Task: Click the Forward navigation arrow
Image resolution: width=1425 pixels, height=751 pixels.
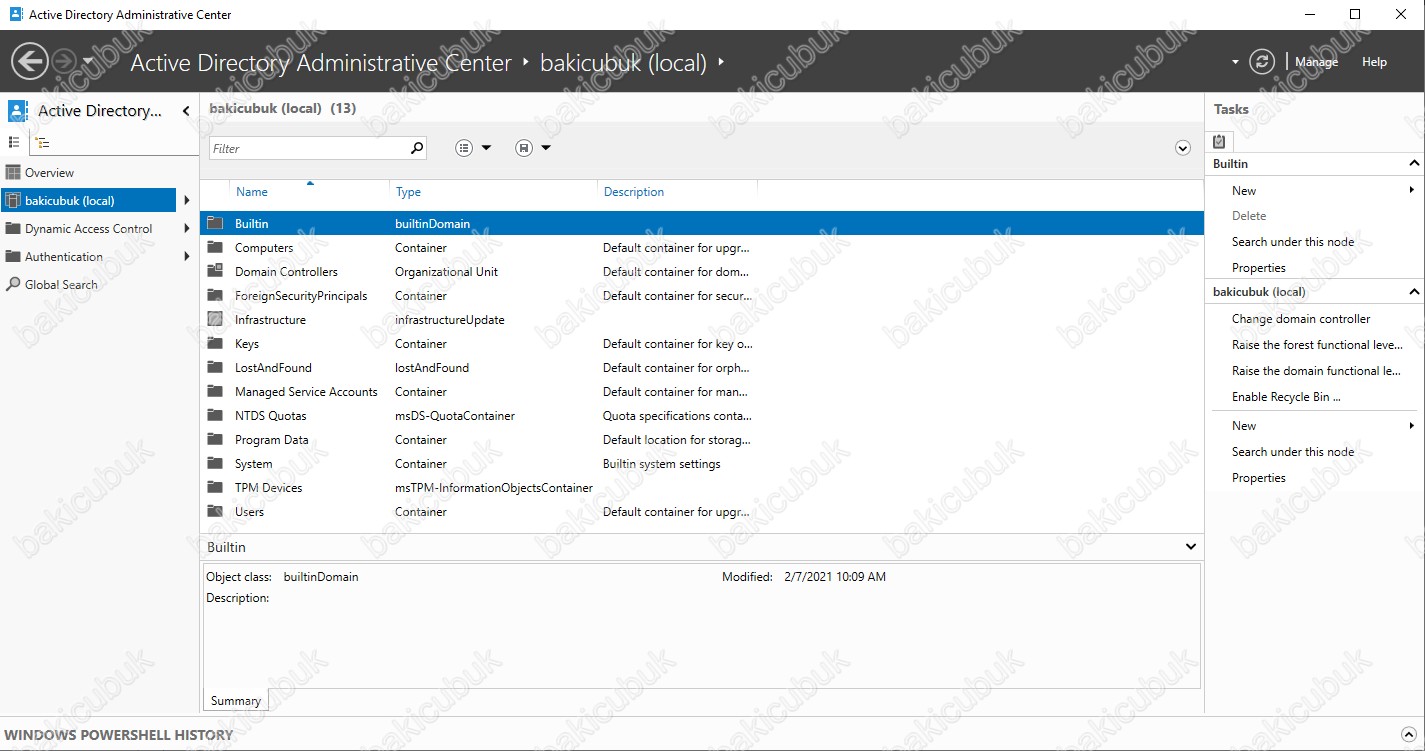Action: click(64, 62)
